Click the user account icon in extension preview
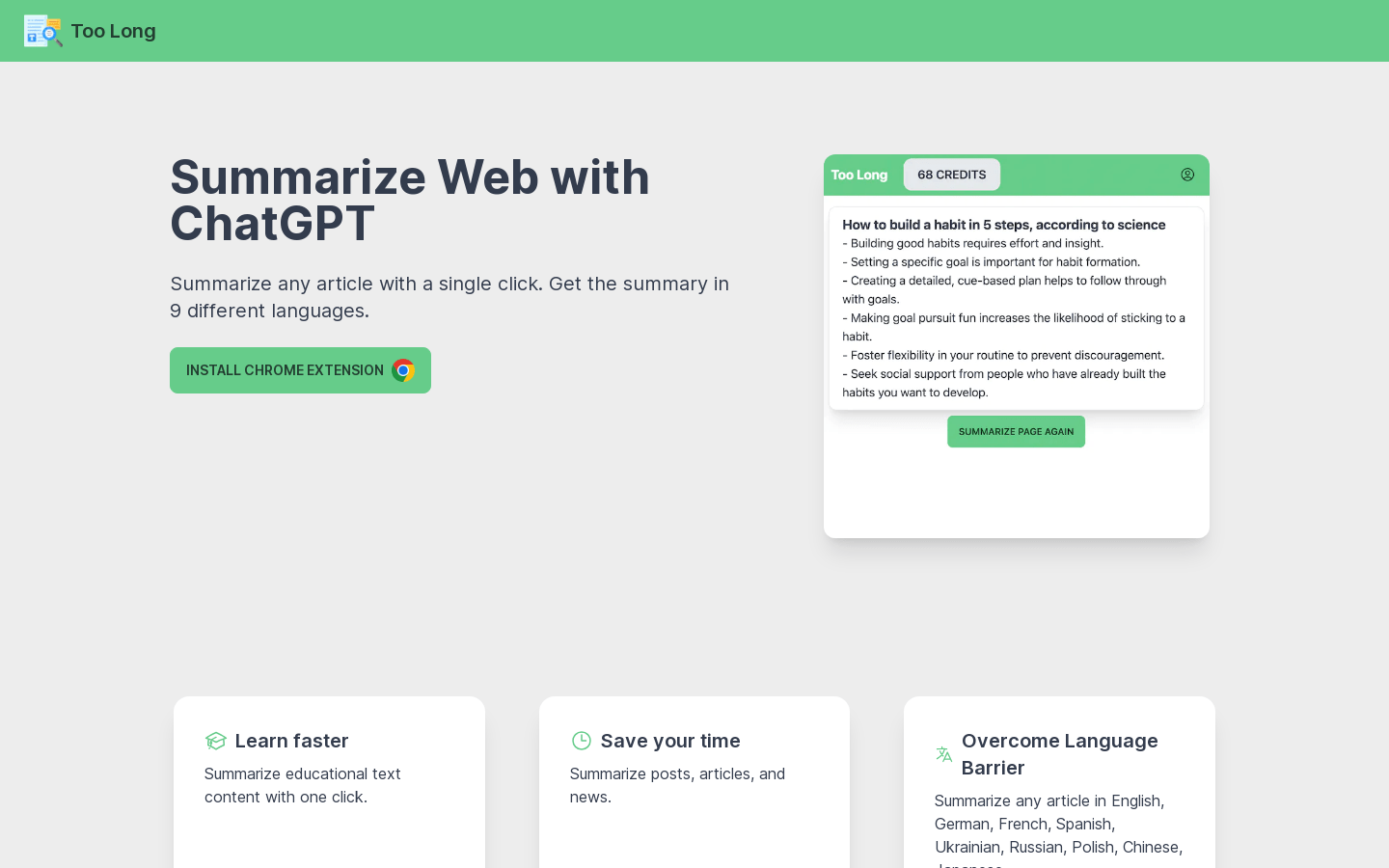The width and height of the screenshot is (1389, 868). click(1187, 175)
